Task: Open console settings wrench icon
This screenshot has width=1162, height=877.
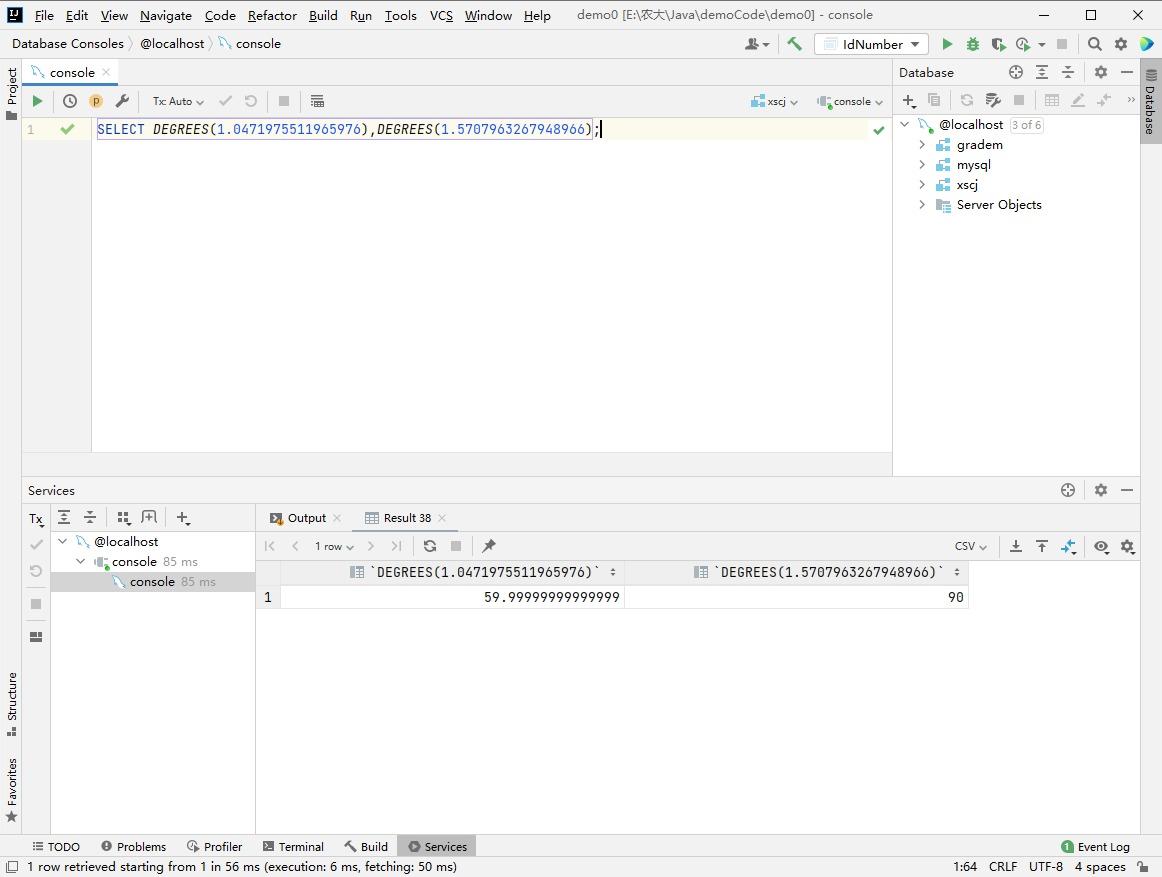Action: pos(122,101)
